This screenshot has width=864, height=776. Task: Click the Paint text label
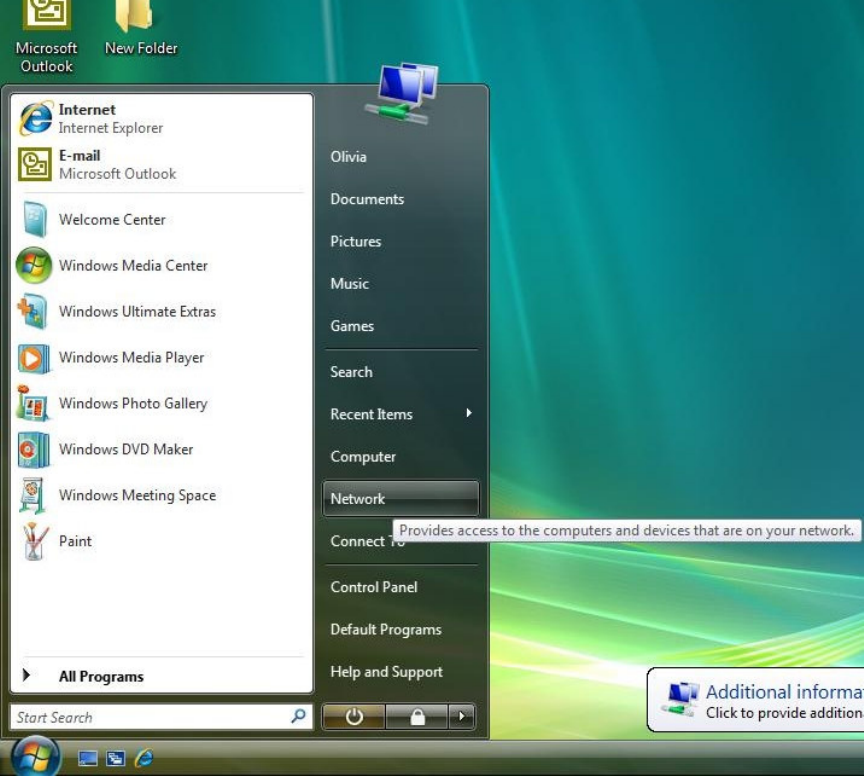75,541
